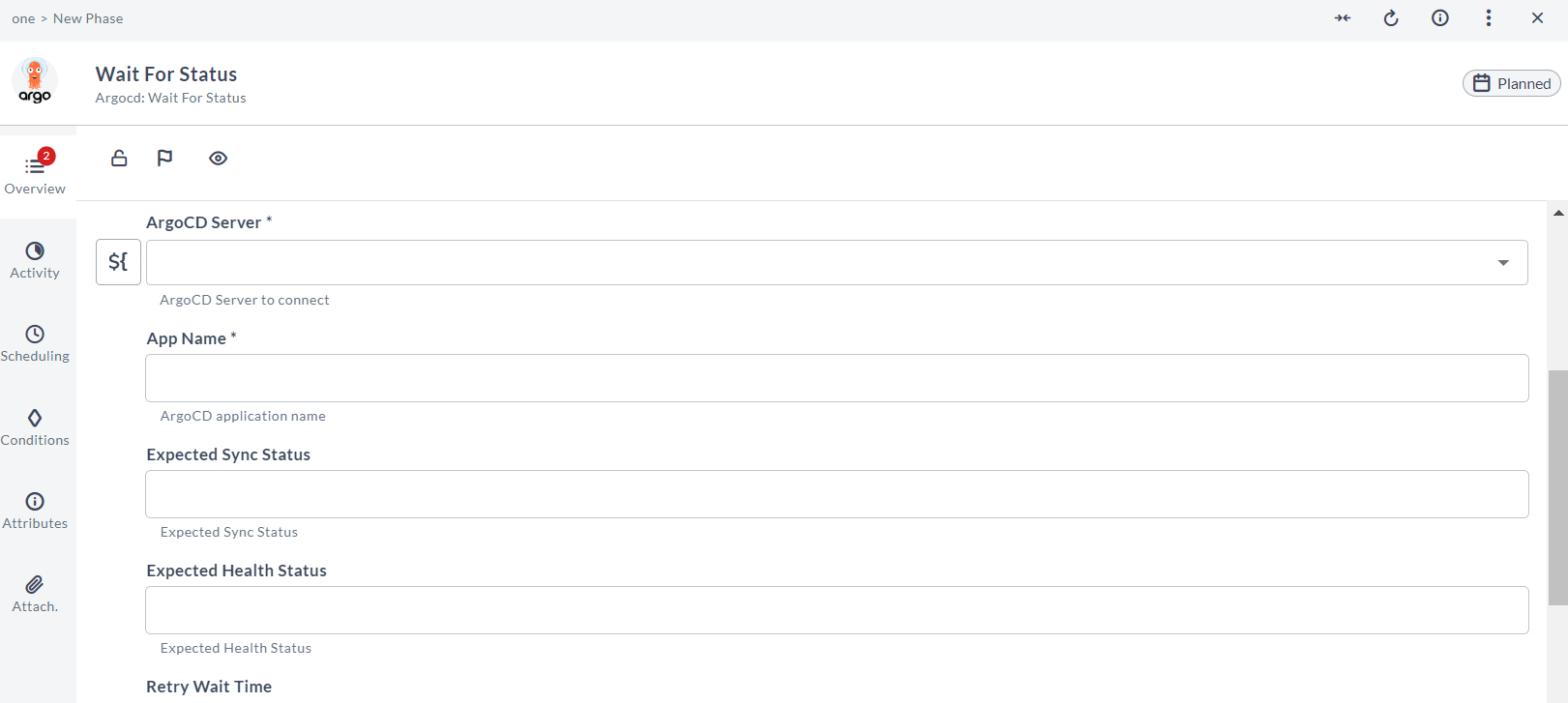Click the collapse arrows icon in header
Viewport: 1568px width, 703px height.
[1343, 18]
